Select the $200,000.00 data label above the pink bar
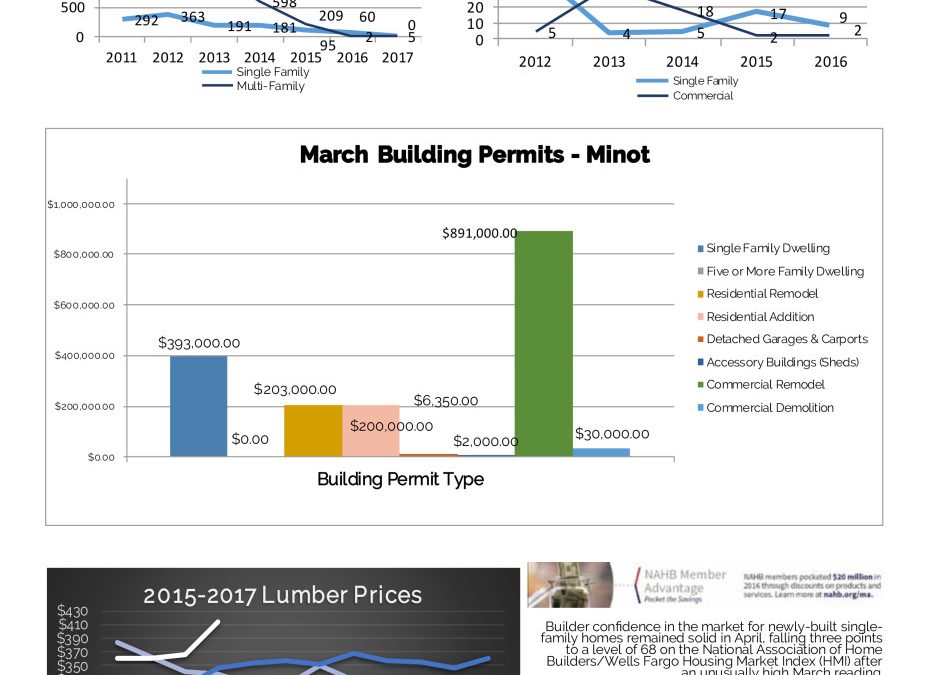 pyautogui.click(x=391, y=426)
